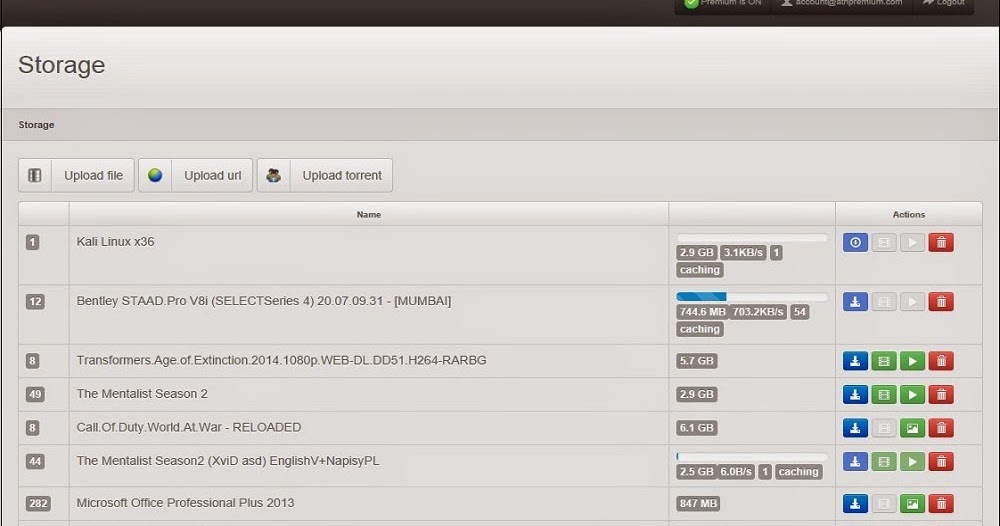Image resolution: width=1000 pixels, height=526 pixels.
Task: Click the 44 number badge
Action: (x=35, y=462)
